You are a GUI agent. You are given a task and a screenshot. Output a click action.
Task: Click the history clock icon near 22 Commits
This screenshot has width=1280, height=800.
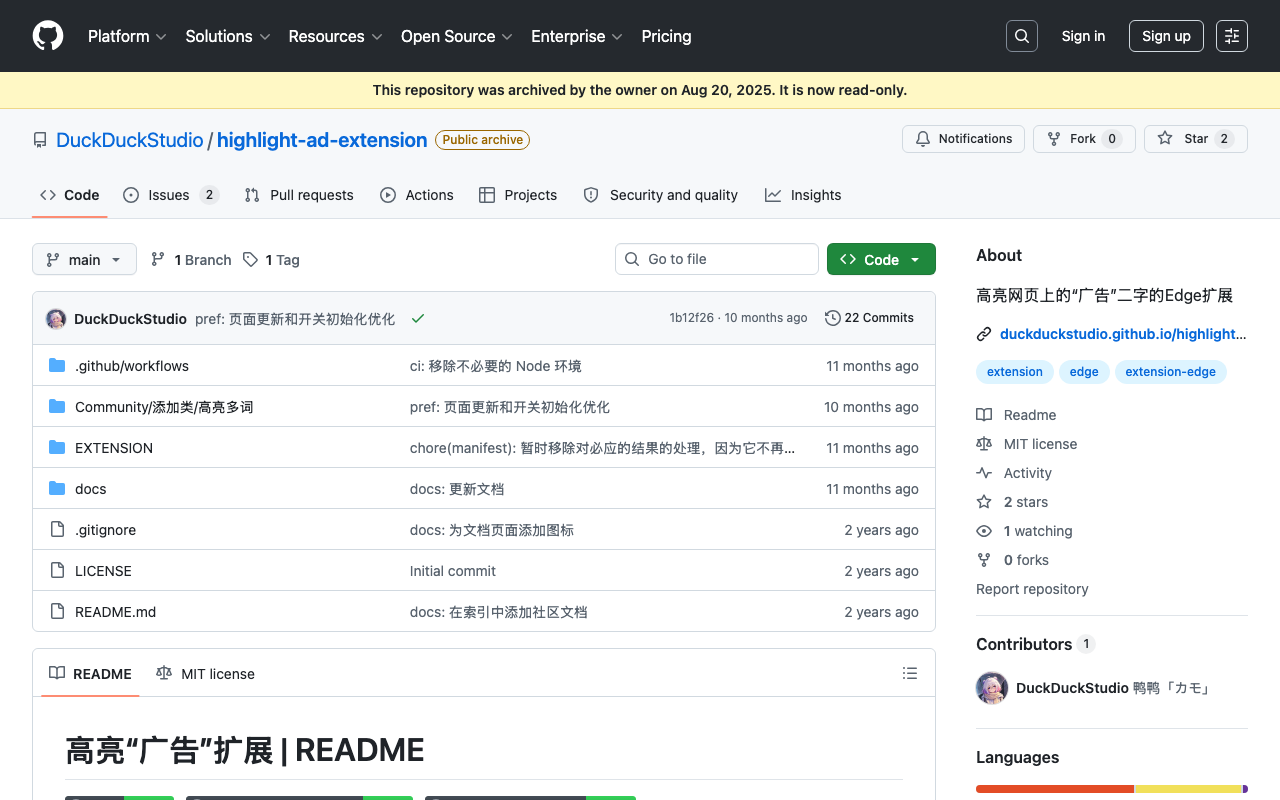(x=832, y=318)
